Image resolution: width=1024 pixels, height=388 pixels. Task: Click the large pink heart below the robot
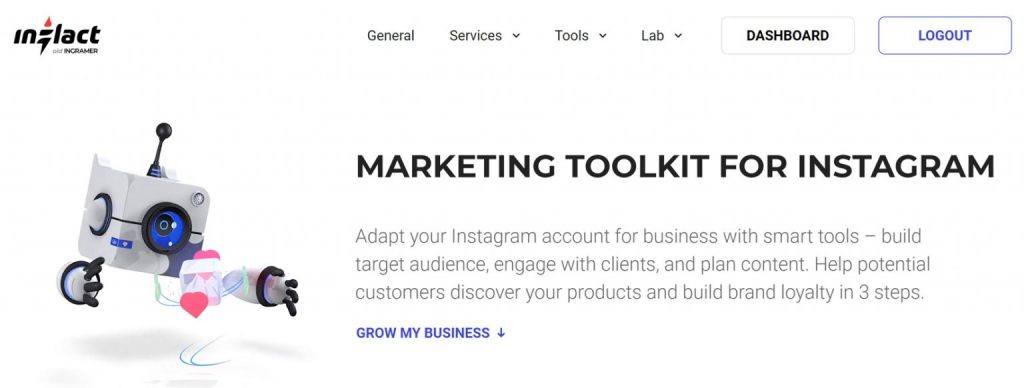[194, 304]
